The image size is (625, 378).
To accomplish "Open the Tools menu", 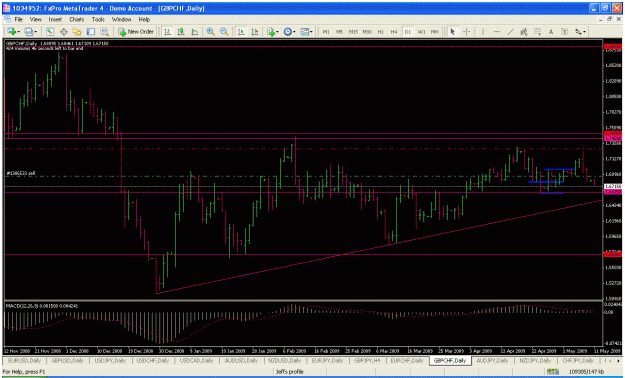I will pyautogui.click(x=98, y=19).
